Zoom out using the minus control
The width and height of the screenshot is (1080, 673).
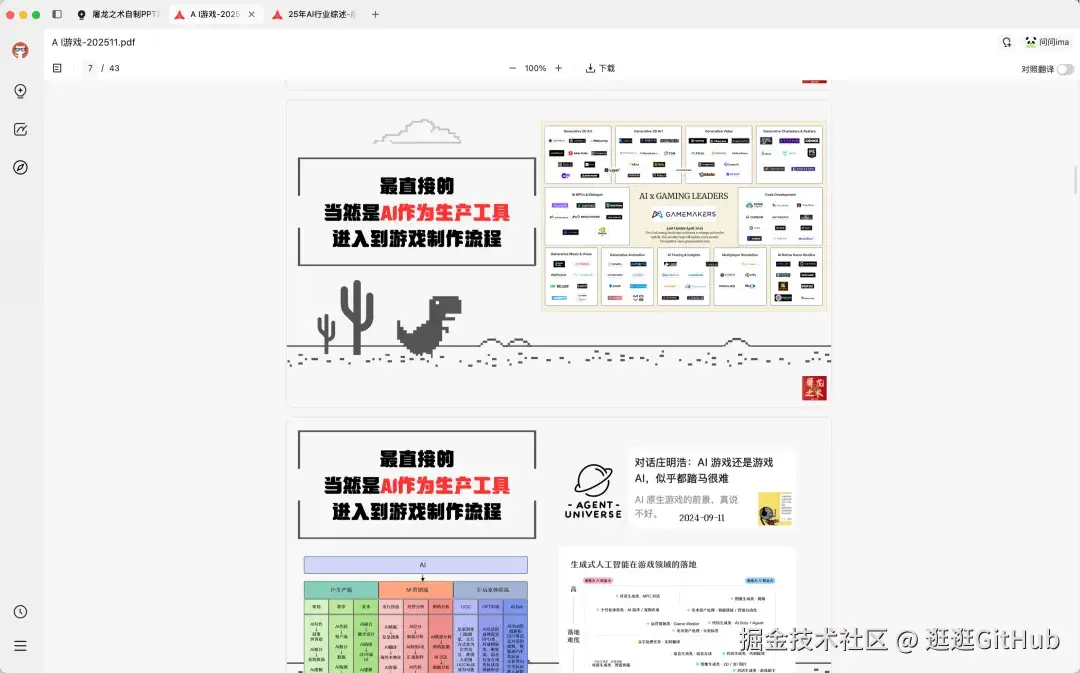click(511, 68)
